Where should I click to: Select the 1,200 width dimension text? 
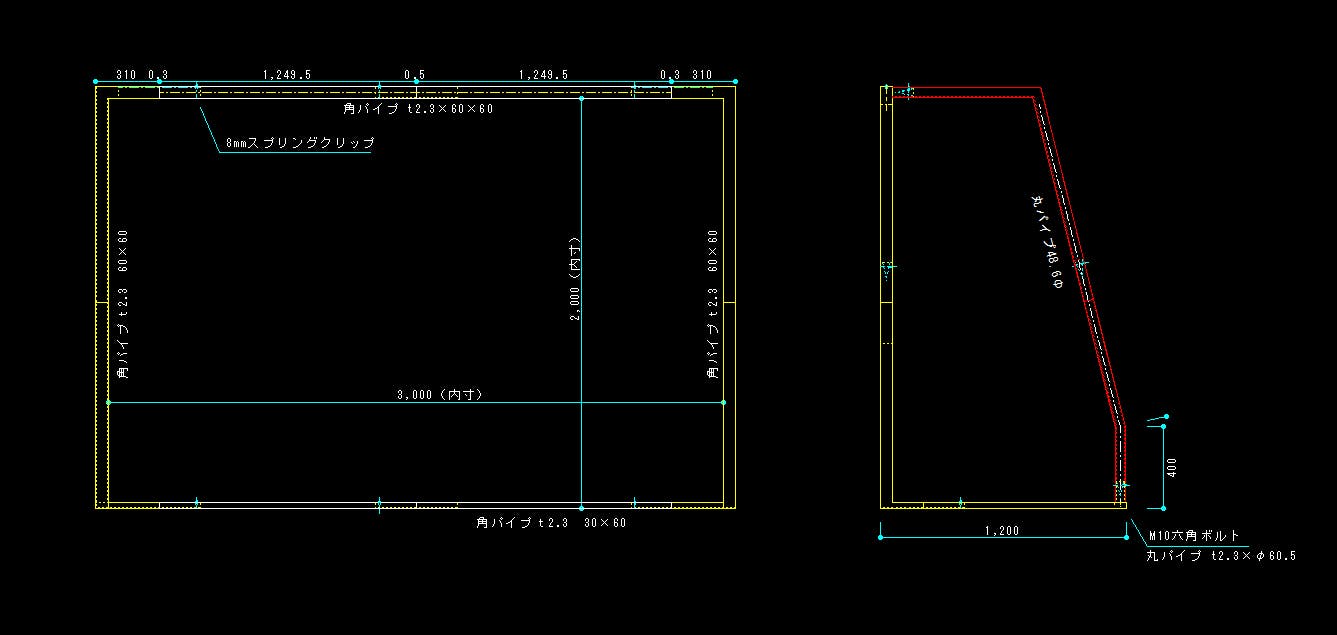pyautogui.click(x=1002, y=531)
